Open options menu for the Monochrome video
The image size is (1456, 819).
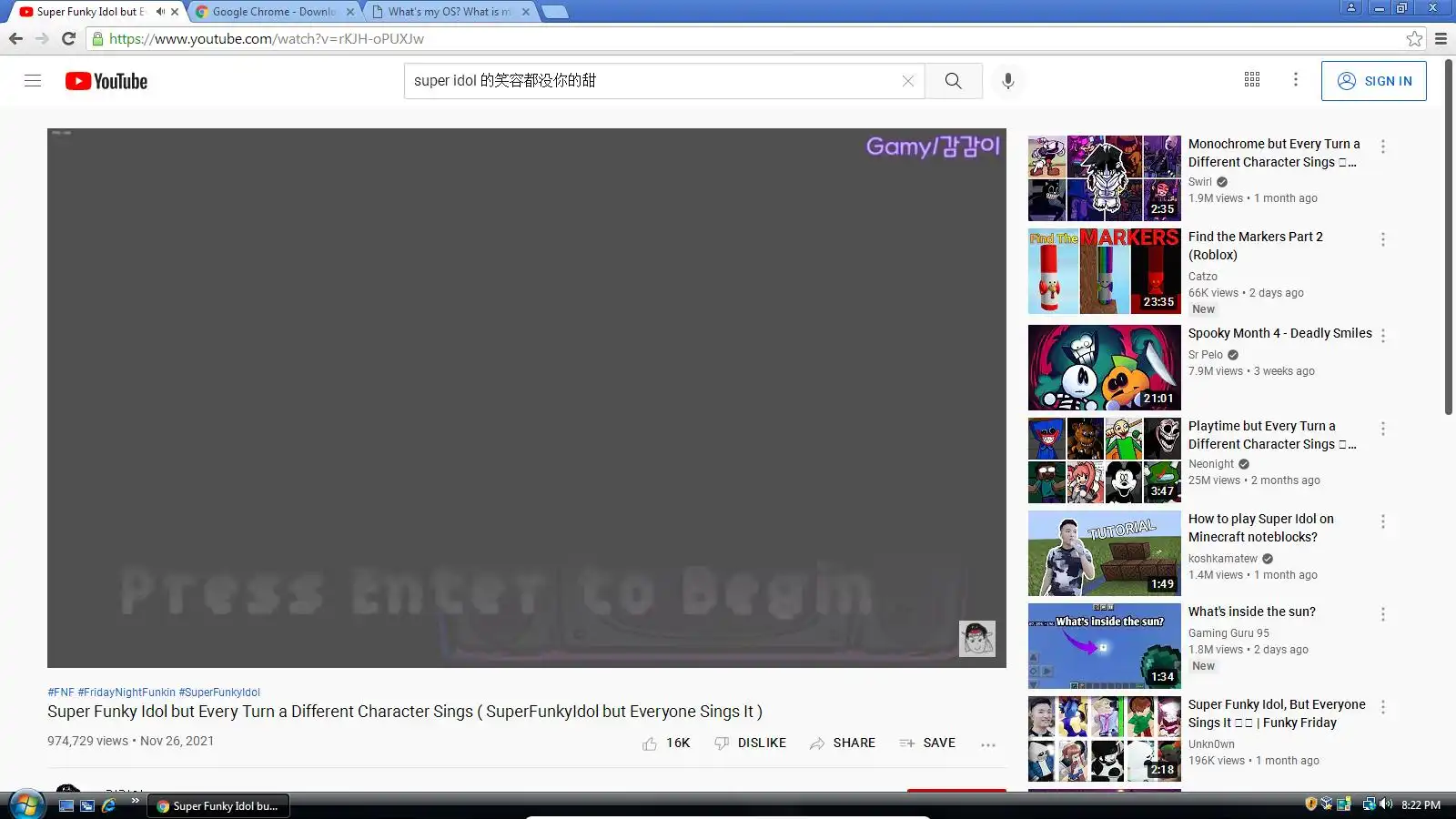1383,147
